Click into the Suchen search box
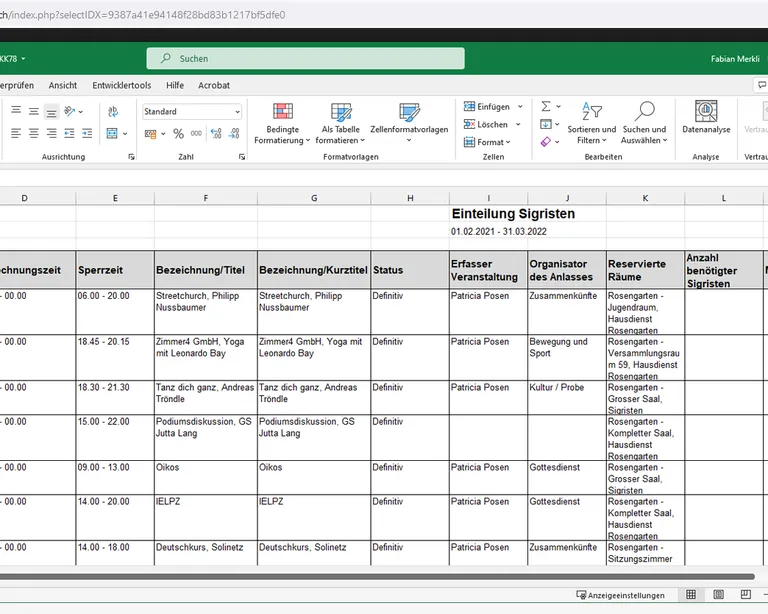This screenshot has width=768, height=614. 306,58
